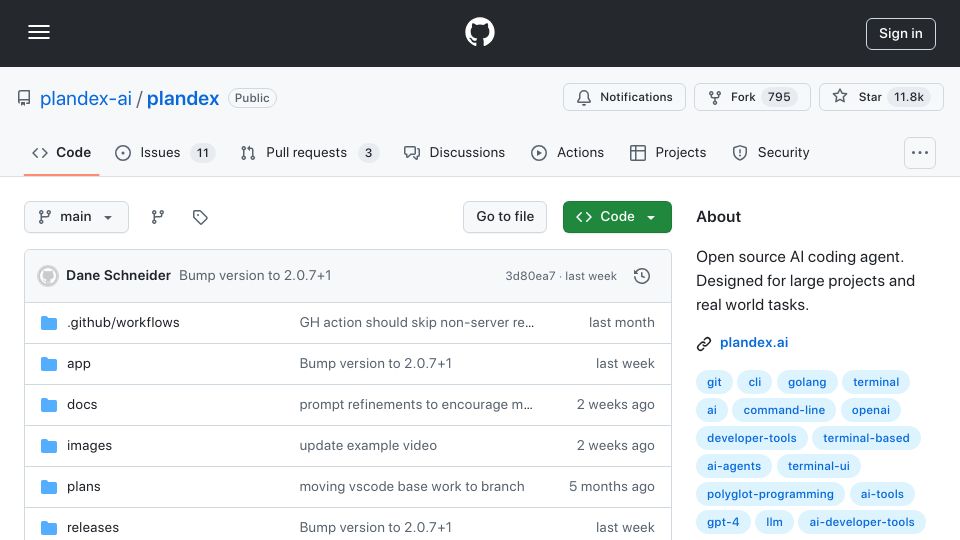960x540 pixels.
Task: Click the '5 months ago' timestamp
Action: click(x=612, y=487)
